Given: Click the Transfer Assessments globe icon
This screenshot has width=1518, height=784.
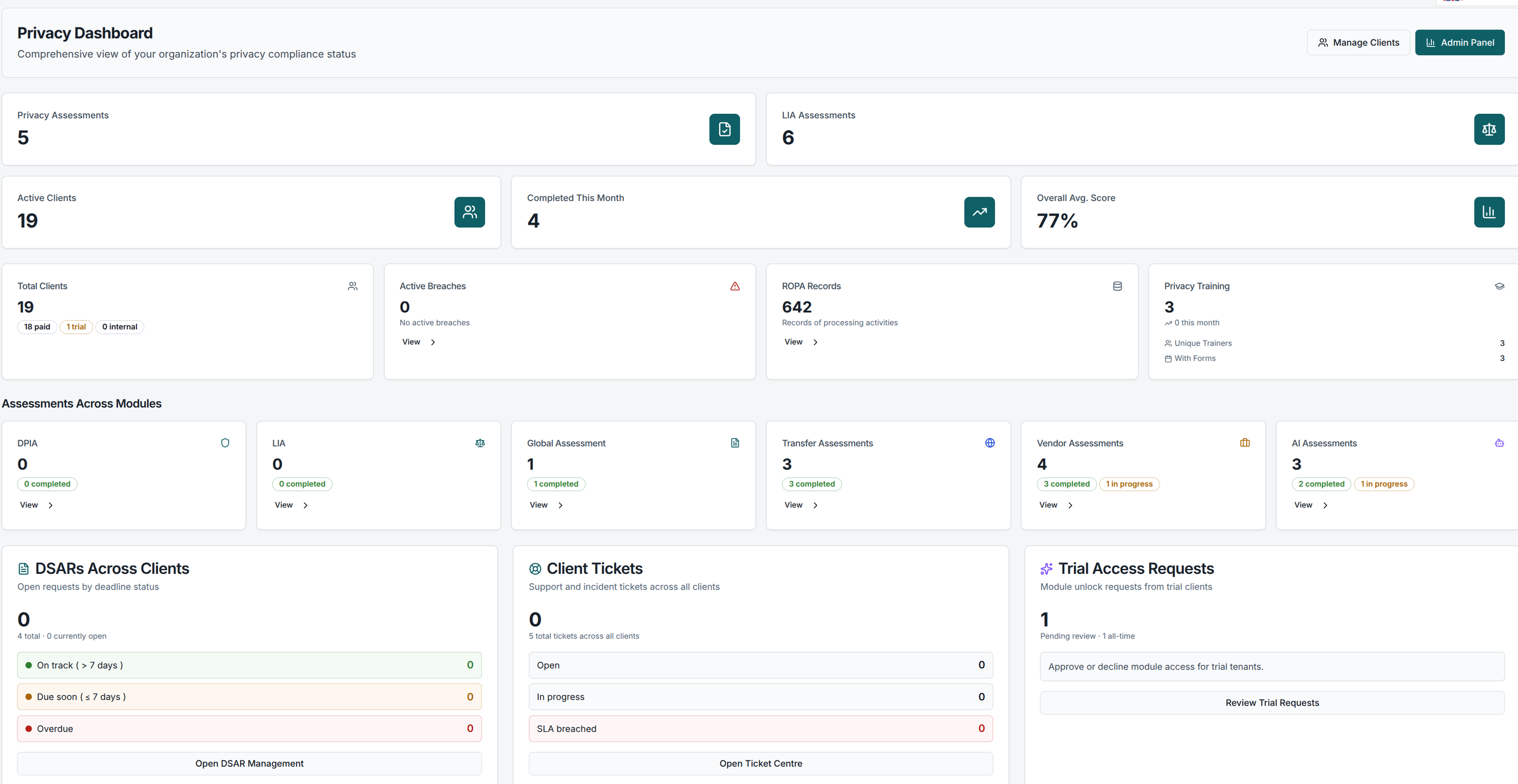Looking at the screenshot, I should coord(989,443).
